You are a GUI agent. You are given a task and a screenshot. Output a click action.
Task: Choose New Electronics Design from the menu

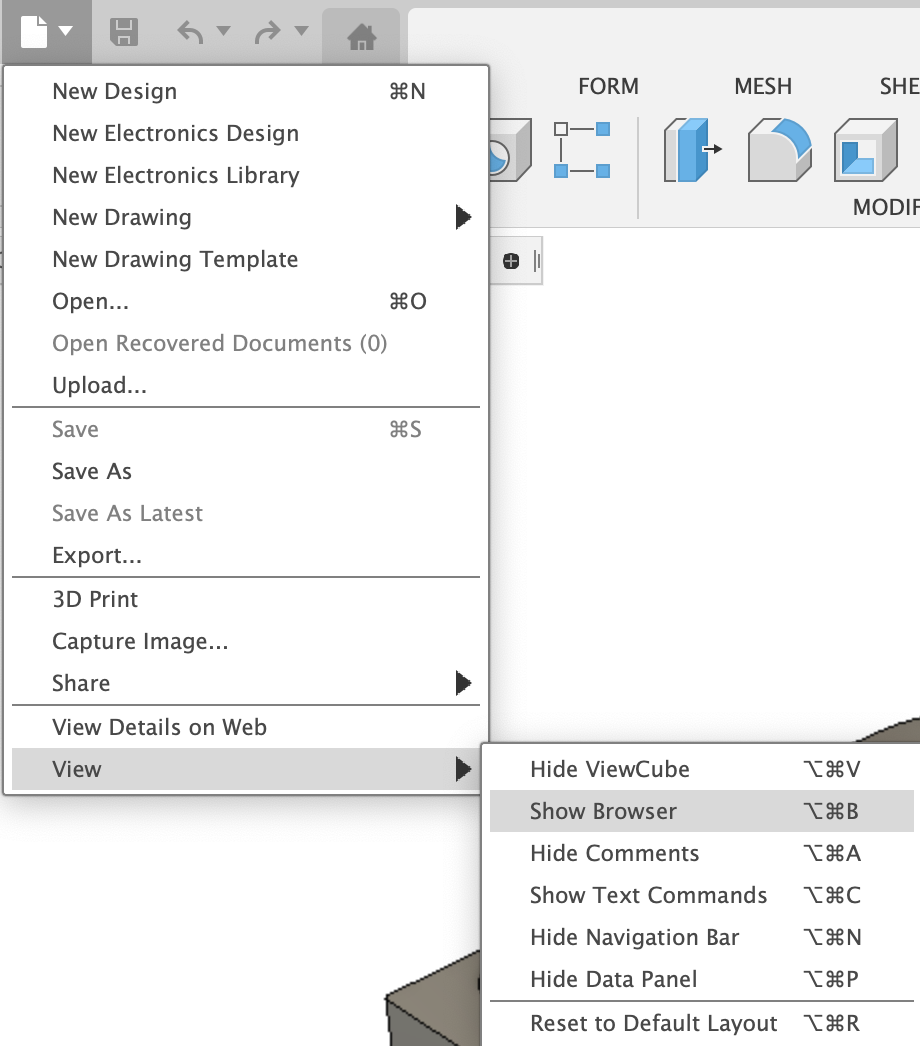point(175,133)
